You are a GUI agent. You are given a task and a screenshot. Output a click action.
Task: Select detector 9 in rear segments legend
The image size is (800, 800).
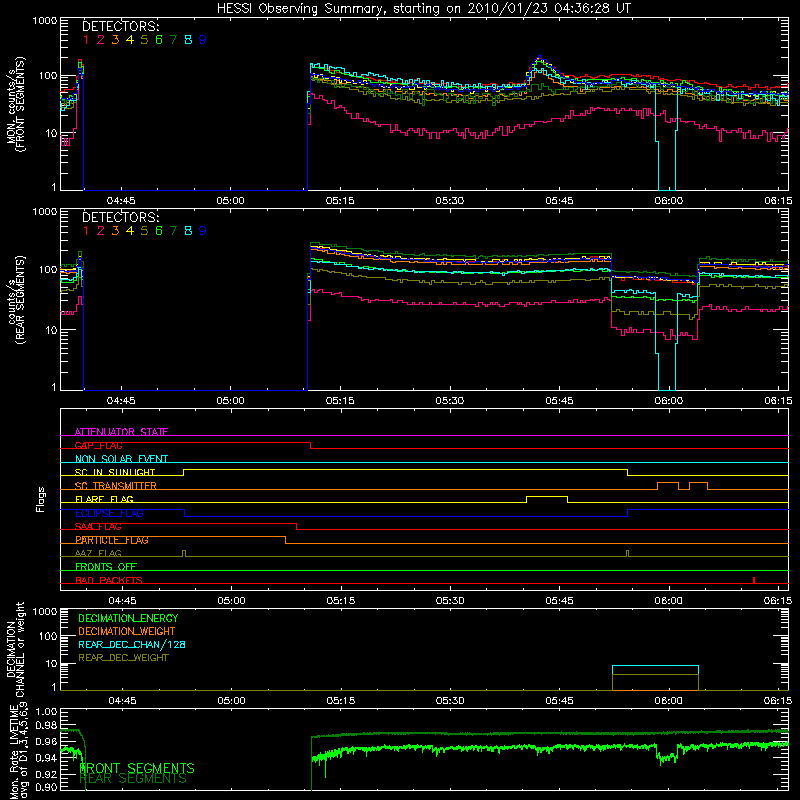click(x=203, y=231)
